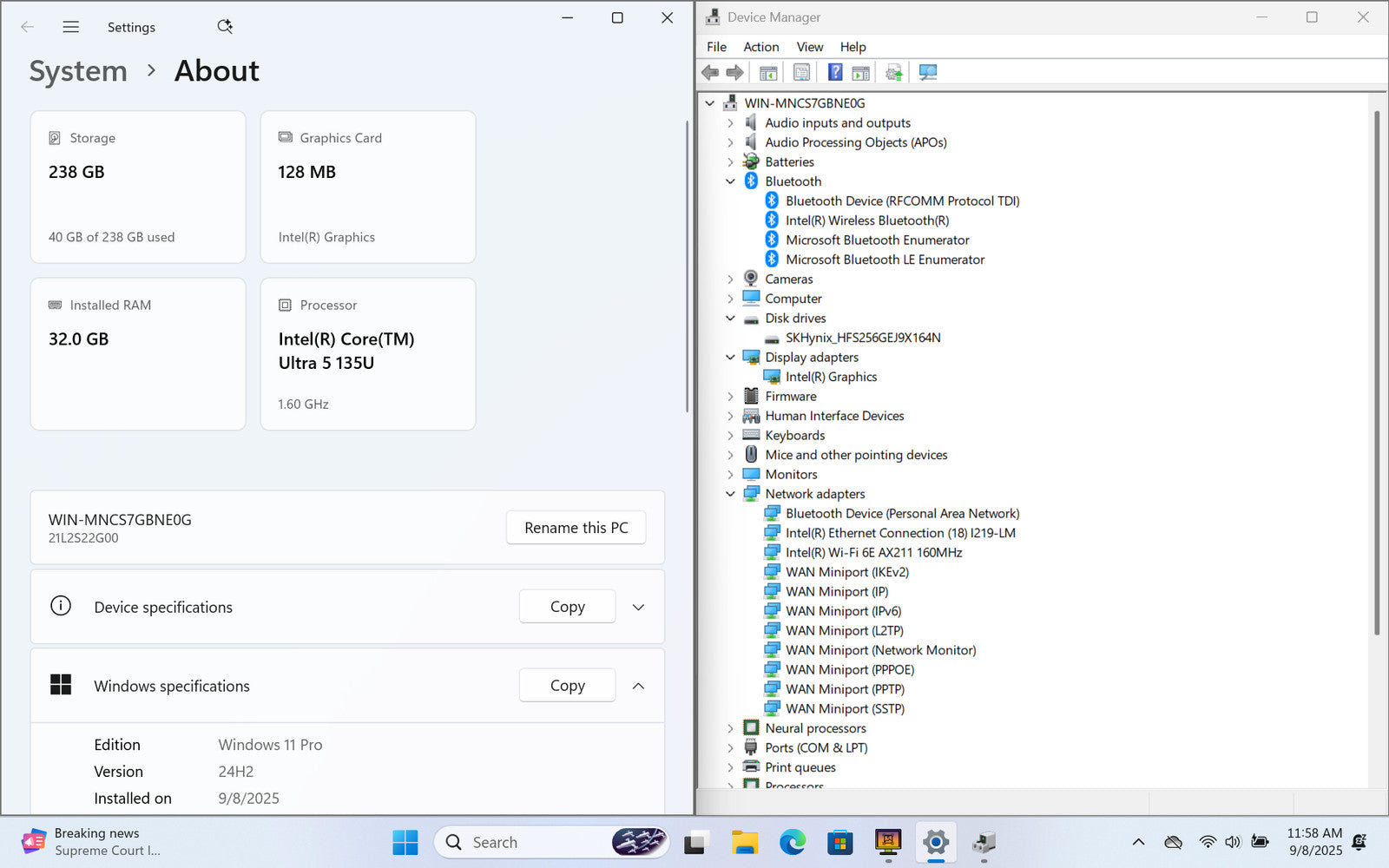Copy the Windows specifications

click(x=567, y=686)
